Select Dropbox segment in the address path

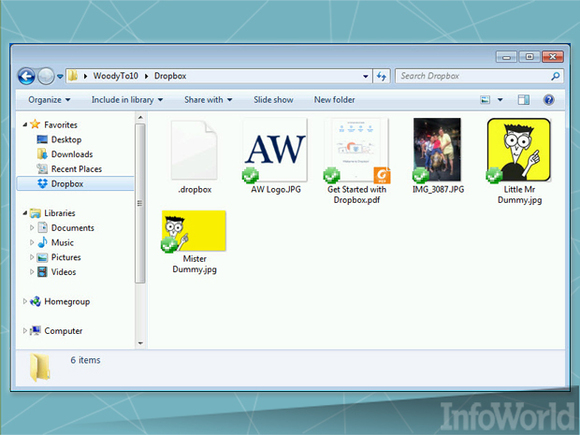coord(170,76)
